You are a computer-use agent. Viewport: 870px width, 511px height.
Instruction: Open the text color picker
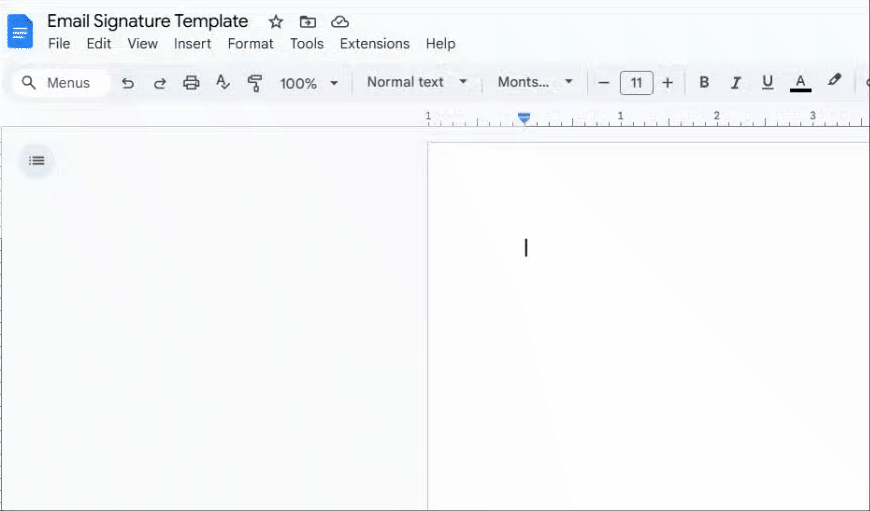pos(800,83)
